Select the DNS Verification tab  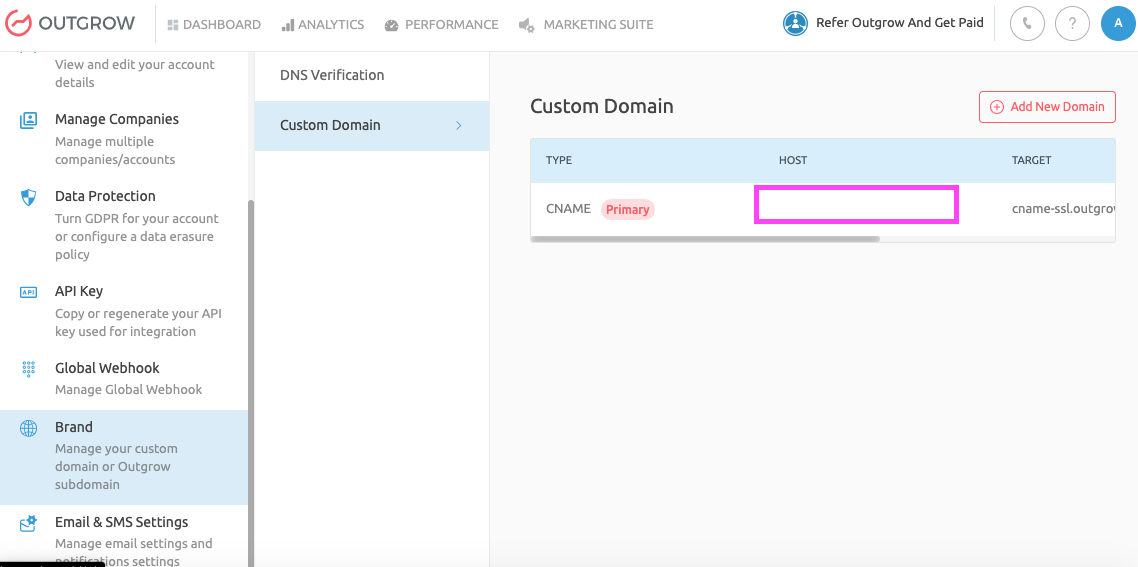pos(332,75)
